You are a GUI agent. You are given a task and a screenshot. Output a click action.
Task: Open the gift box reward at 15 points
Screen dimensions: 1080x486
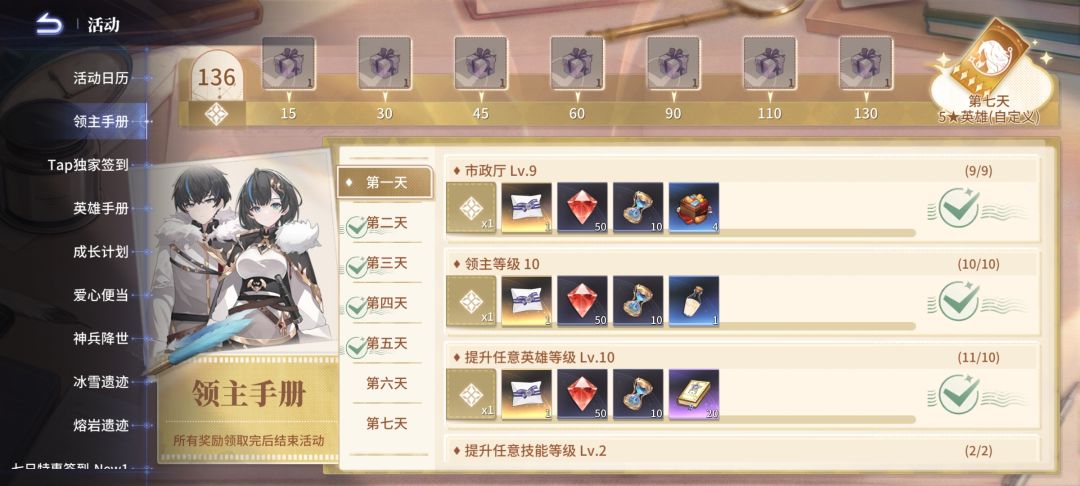click(x=289, y=63)
